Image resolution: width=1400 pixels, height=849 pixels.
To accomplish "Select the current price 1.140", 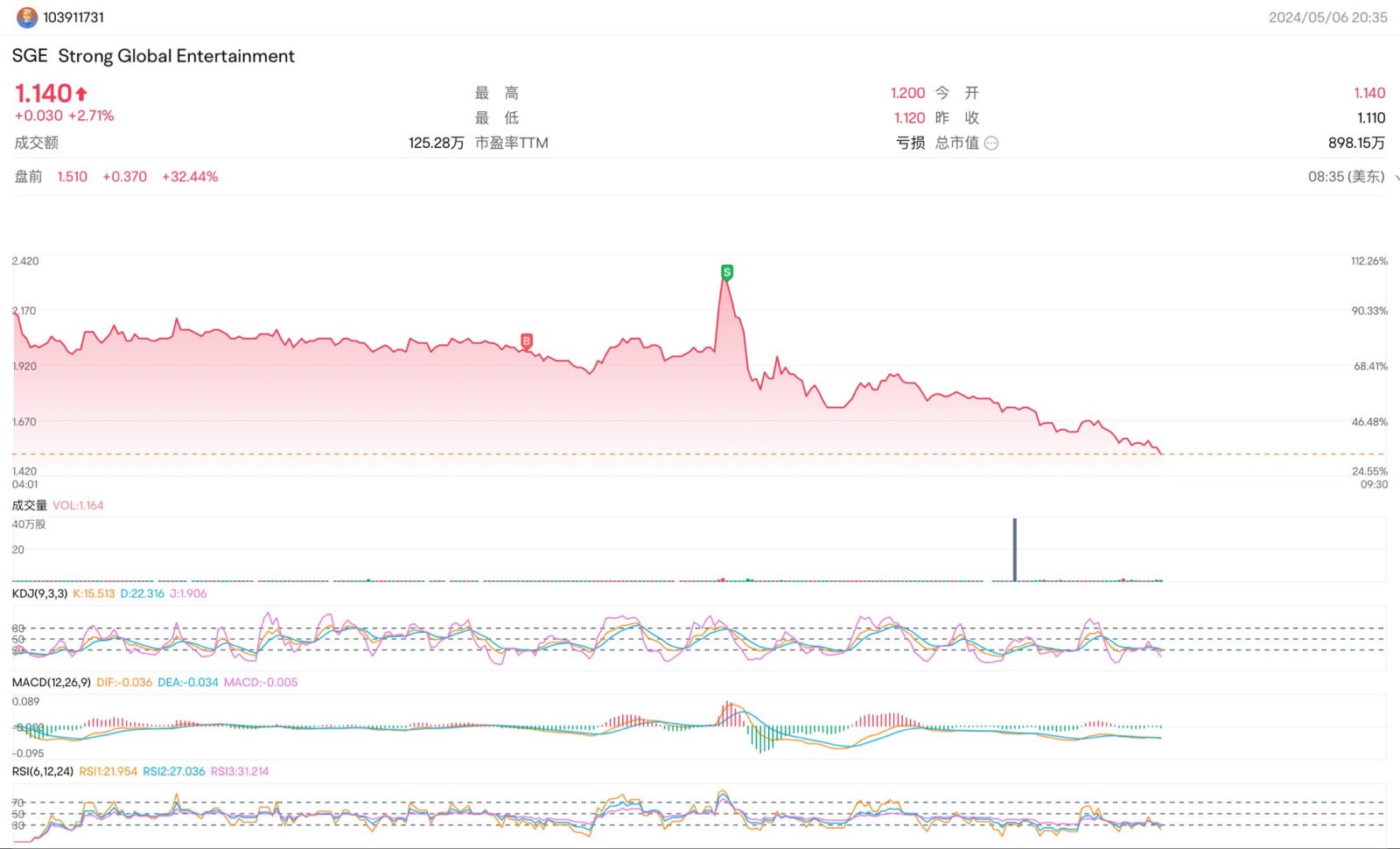I will [43, 94].
